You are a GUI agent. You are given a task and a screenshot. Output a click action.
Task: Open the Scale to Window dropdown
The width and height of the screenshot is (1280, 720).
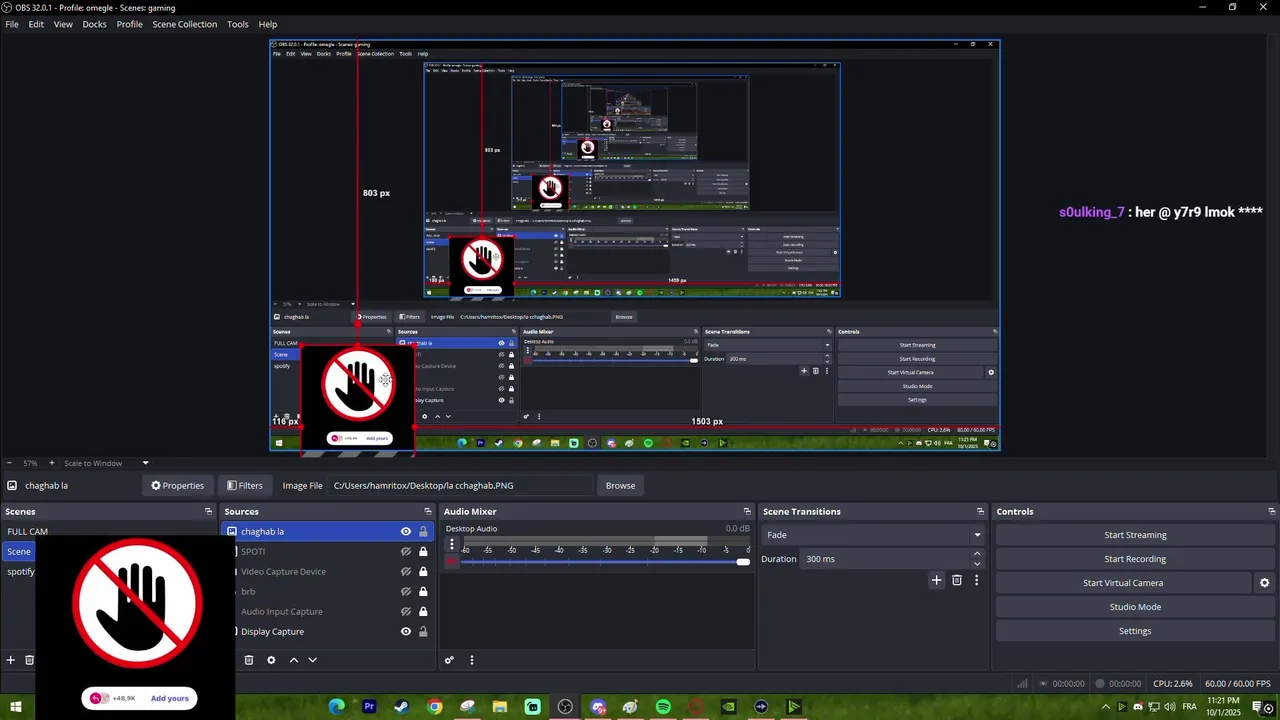[106, 463]
